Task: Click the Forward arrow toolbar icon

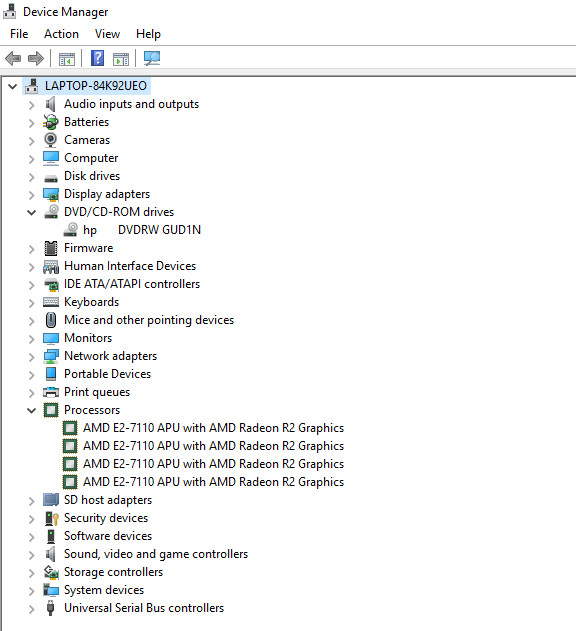Action: click(36, 58)
